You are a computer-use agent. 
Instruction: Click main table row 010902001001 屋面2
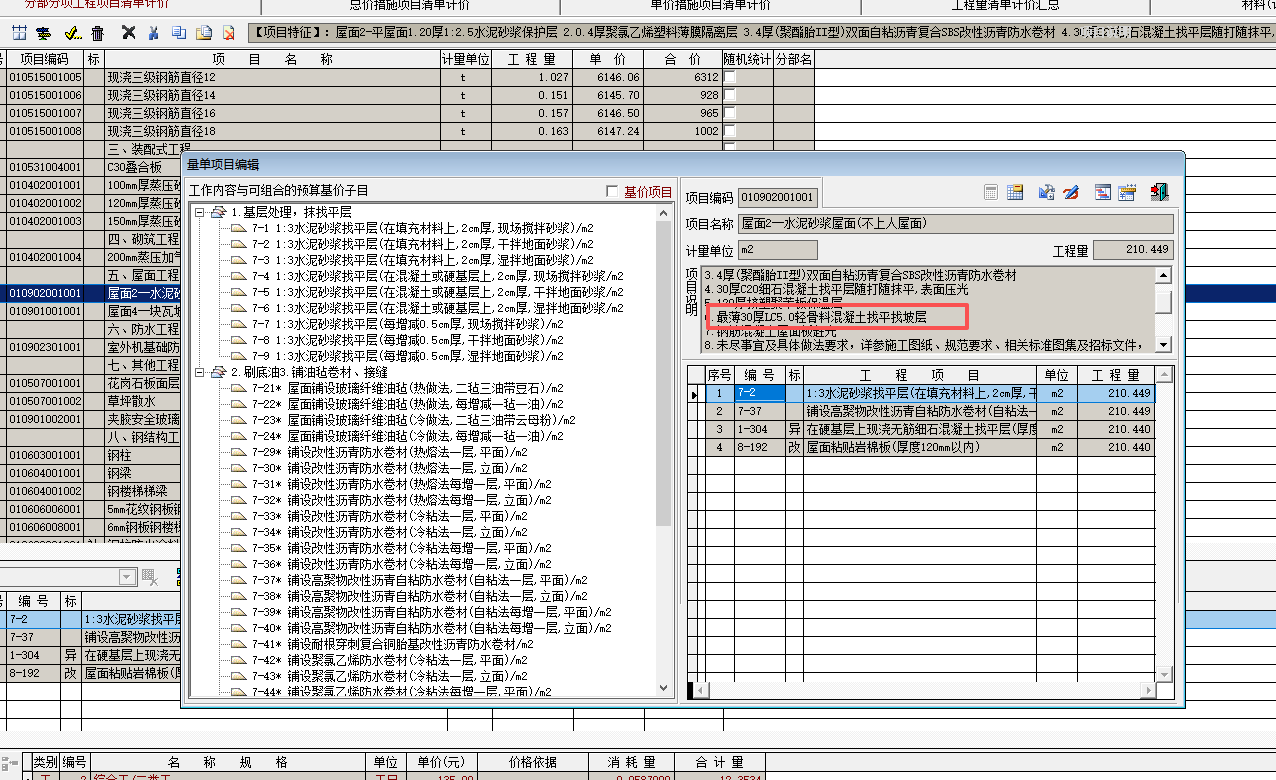92,294
